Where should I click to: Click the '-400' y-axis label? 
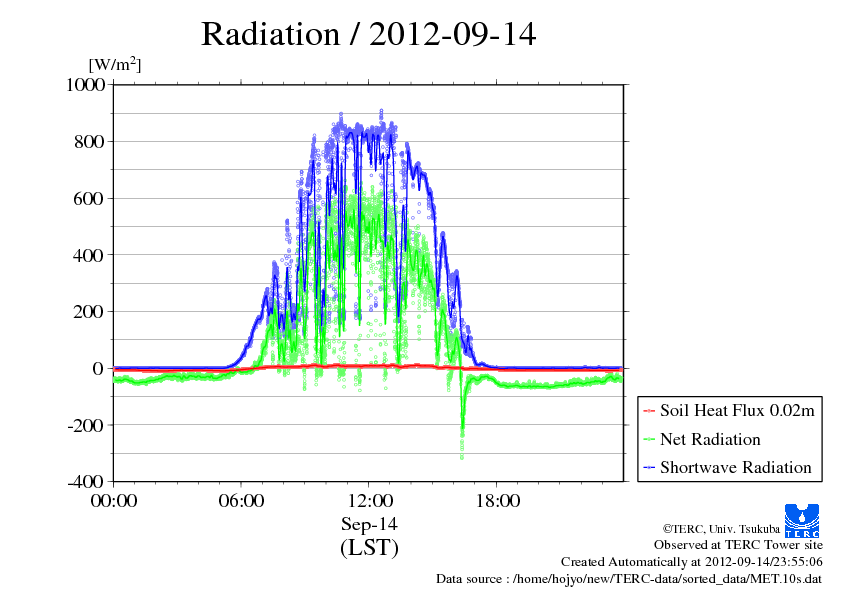86,482
